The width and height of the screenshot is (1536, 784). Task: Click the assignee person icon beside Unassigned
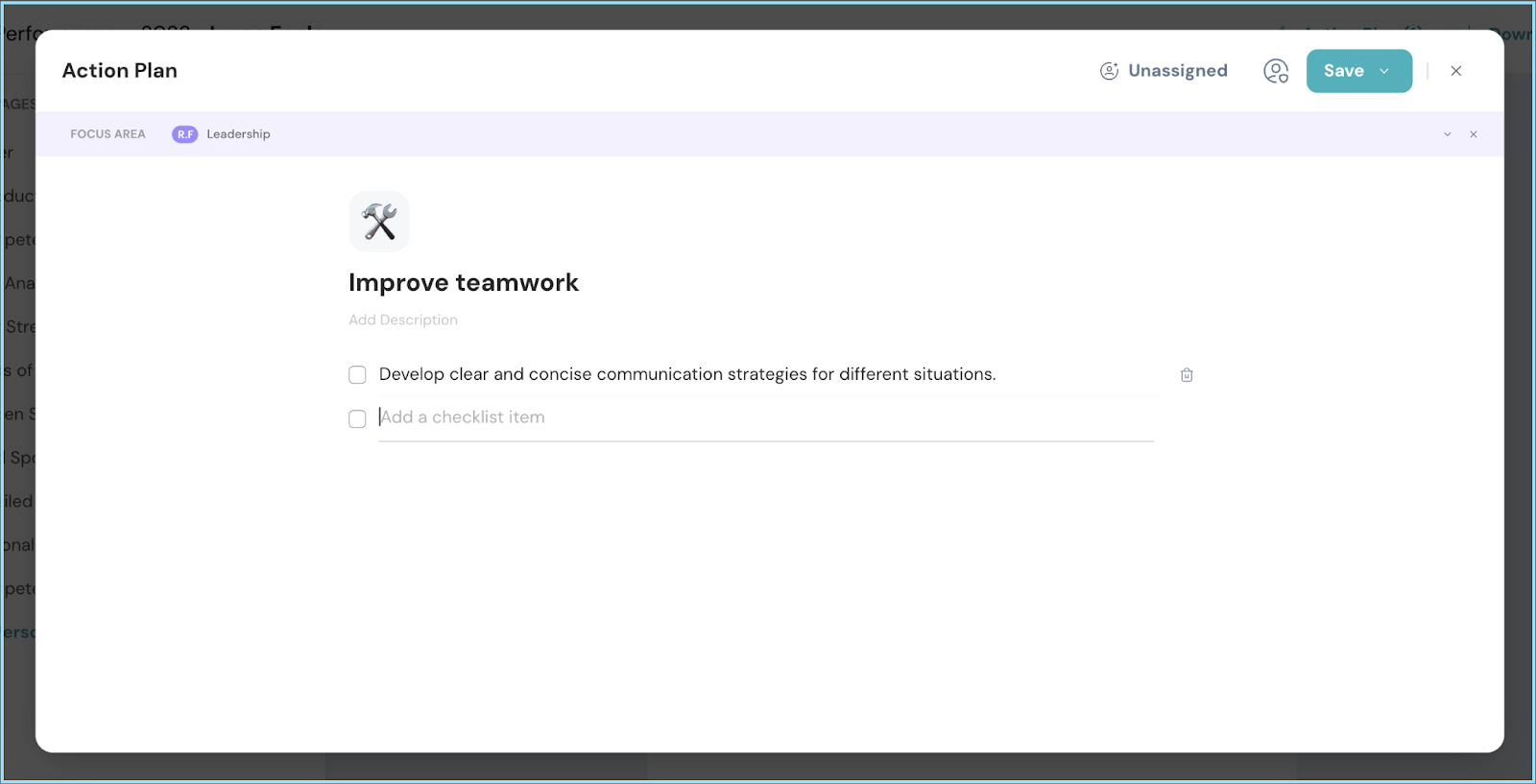coord(1109,71)
